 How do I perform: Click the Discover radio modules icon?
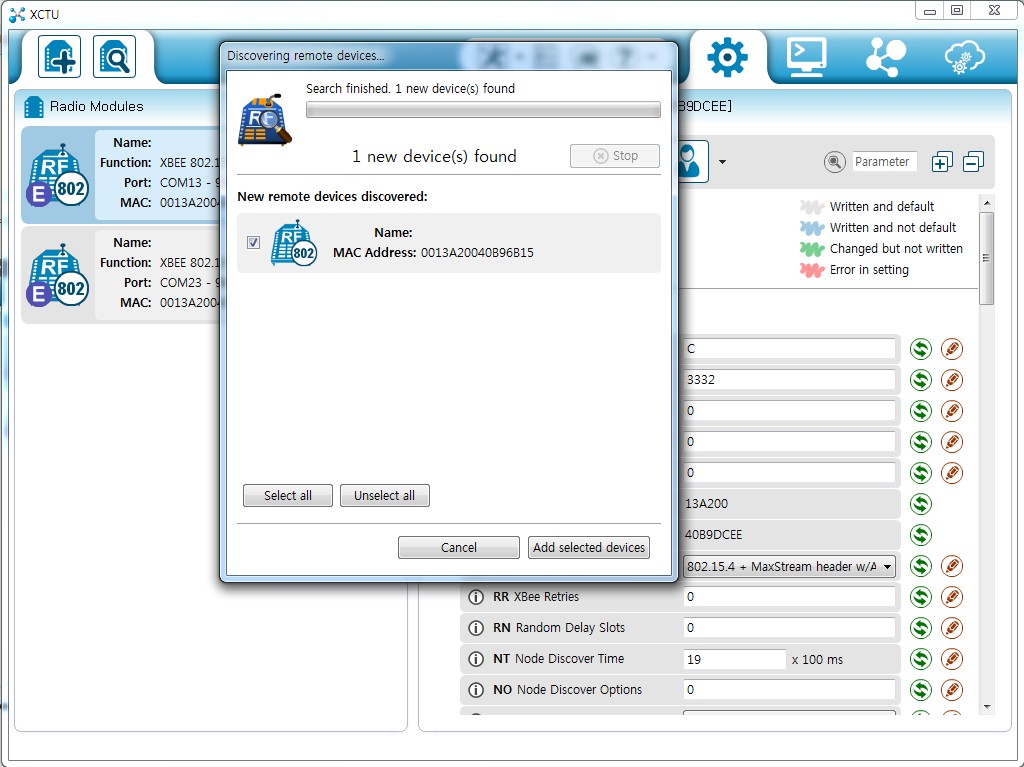114,57
